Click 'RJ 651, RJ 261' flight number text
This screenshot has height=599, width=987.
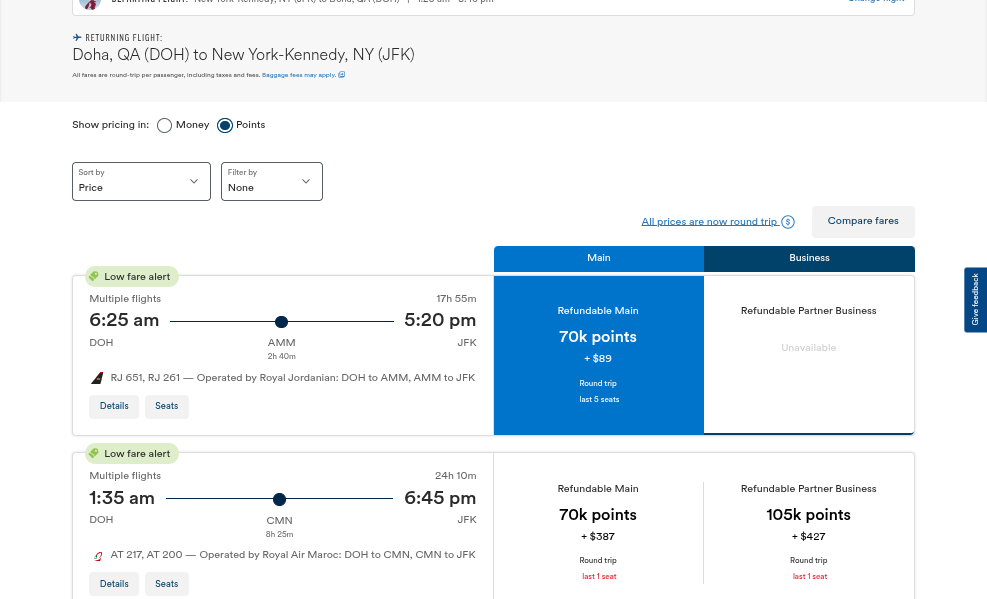145,378
